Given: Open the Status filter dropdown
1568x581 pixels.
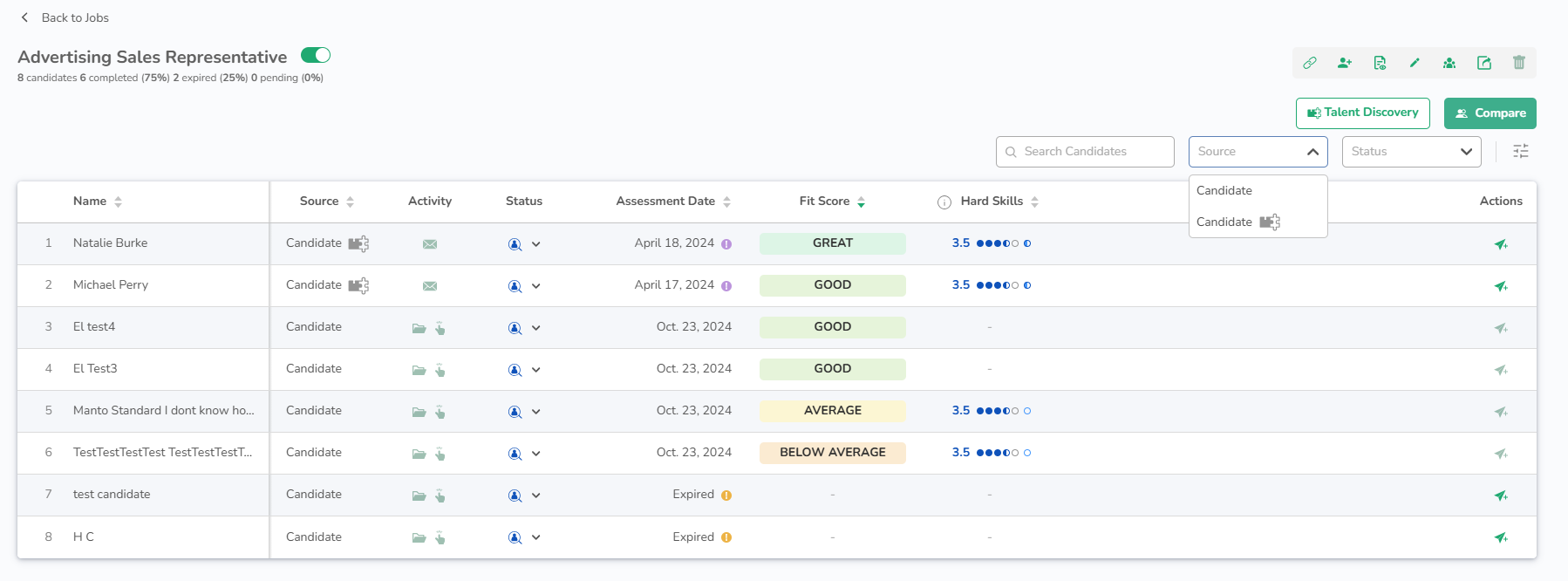Looking at the screenshot, I should point(1410,152).
